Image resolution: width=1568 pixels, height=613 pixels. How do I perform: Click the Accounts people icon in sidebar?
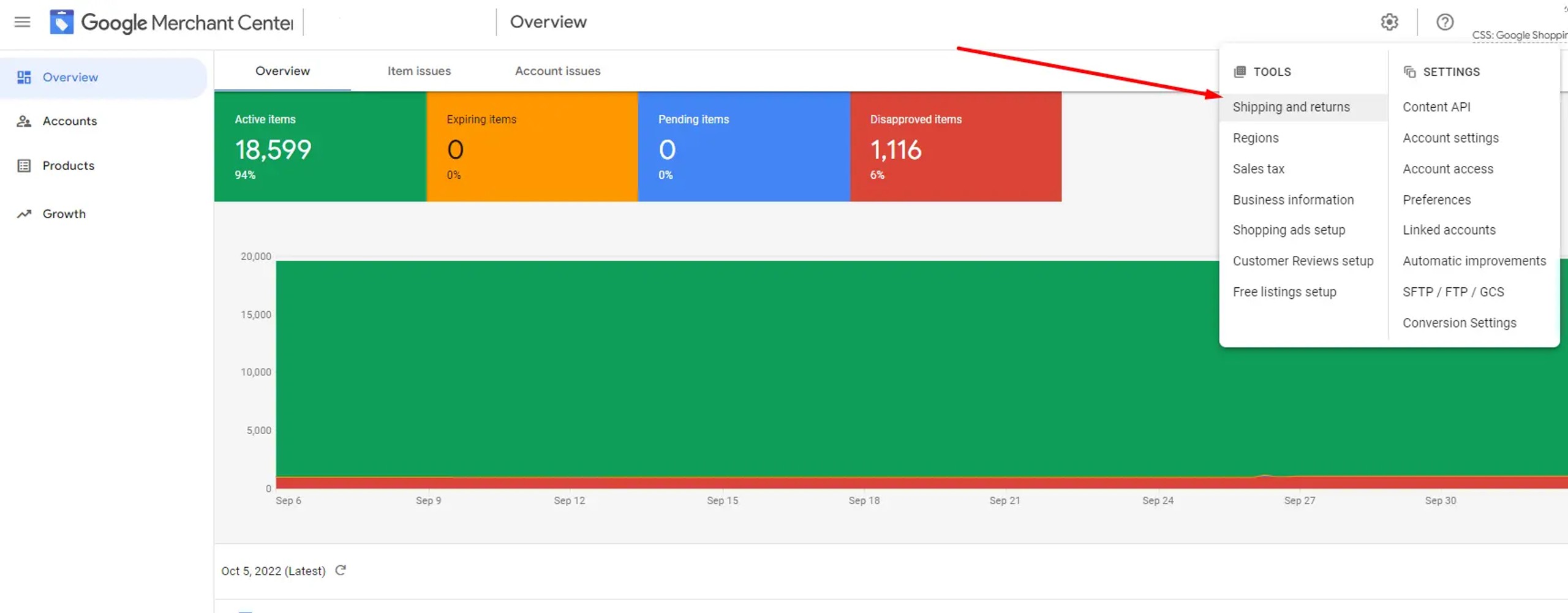[x=24, y=121]
